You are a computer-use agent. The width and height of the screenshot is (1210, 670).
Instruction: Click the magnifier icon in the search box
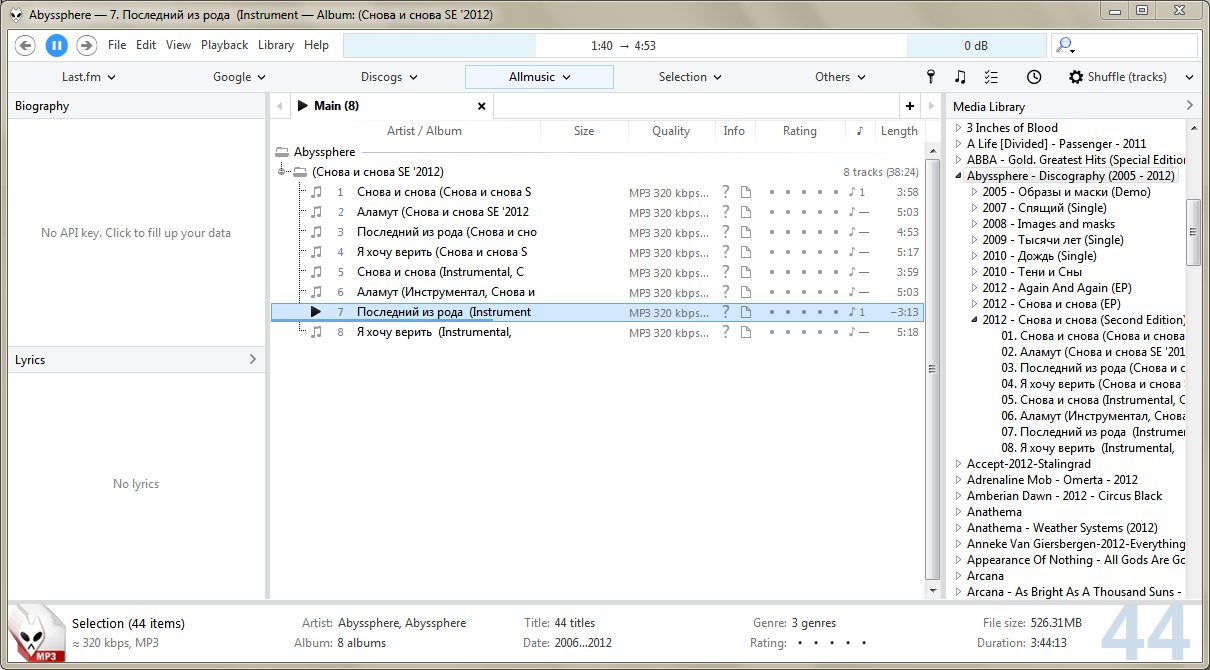point(1065,45)
